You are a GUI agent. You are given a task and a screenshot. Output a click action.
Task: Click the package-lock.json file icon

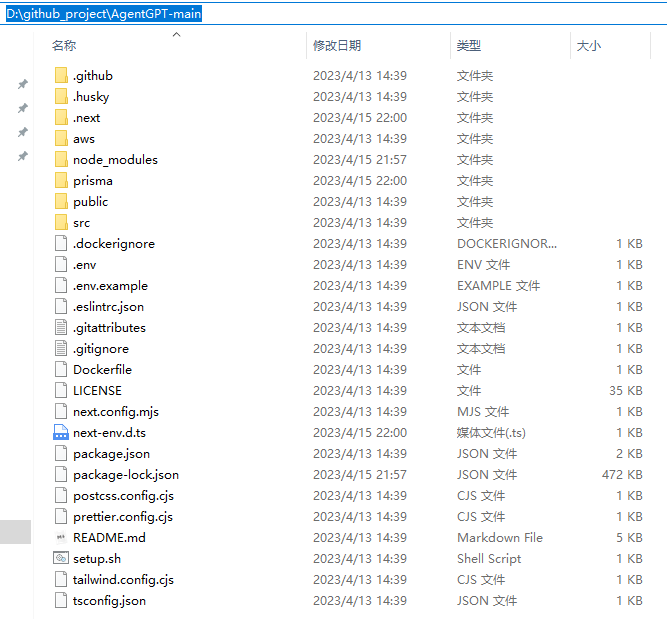coord(61,474)
